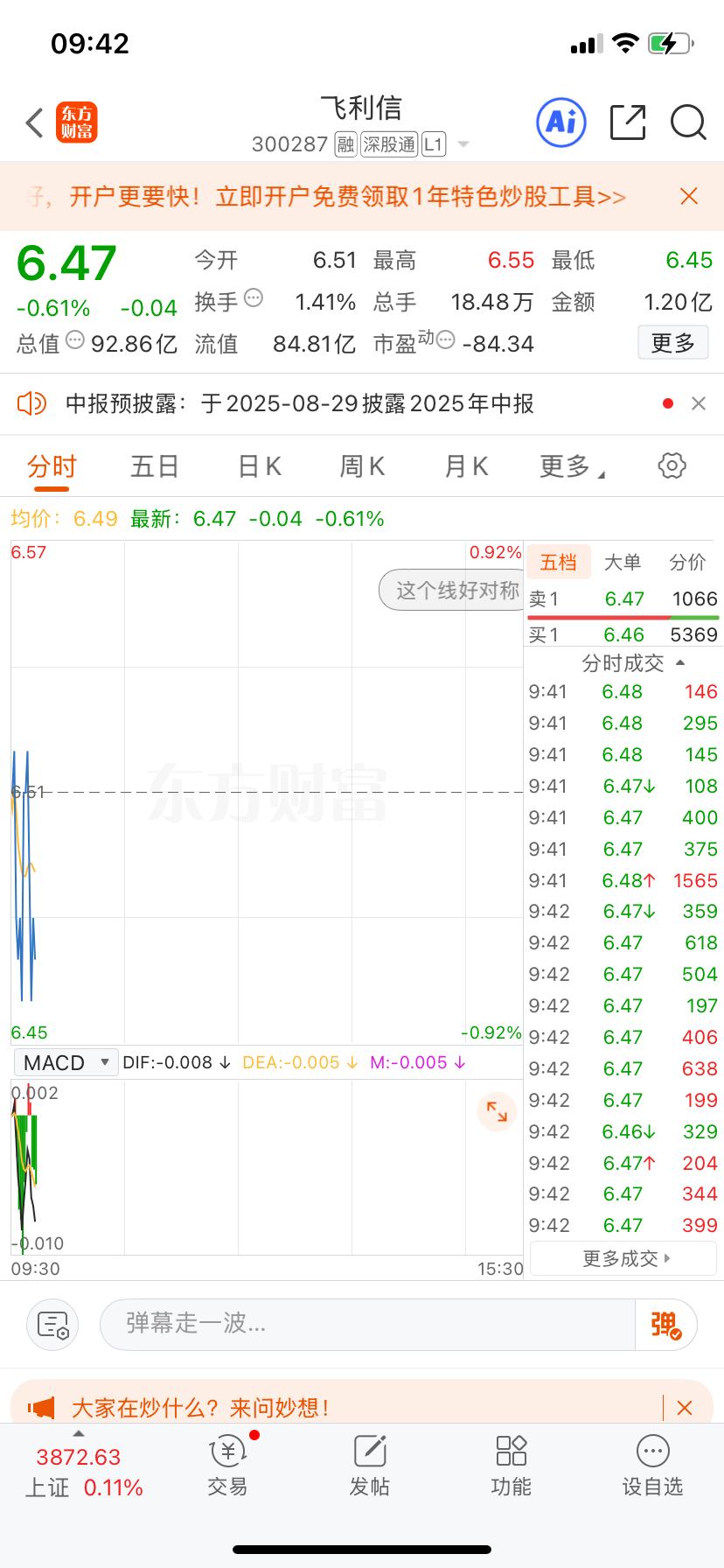724x1568 pixels.
Task: Close the orange account-opening banner
Action: pyautogui.click(x=689, y=196)
